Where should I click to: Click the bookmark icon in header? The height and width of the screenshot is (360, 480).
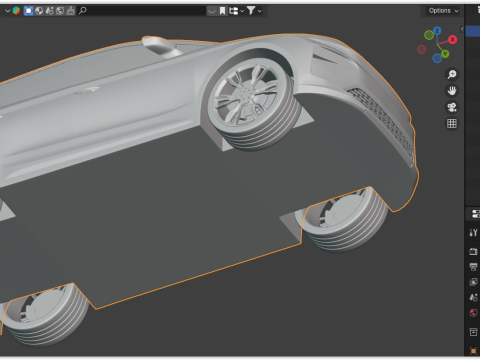click(x=222, y=11)
